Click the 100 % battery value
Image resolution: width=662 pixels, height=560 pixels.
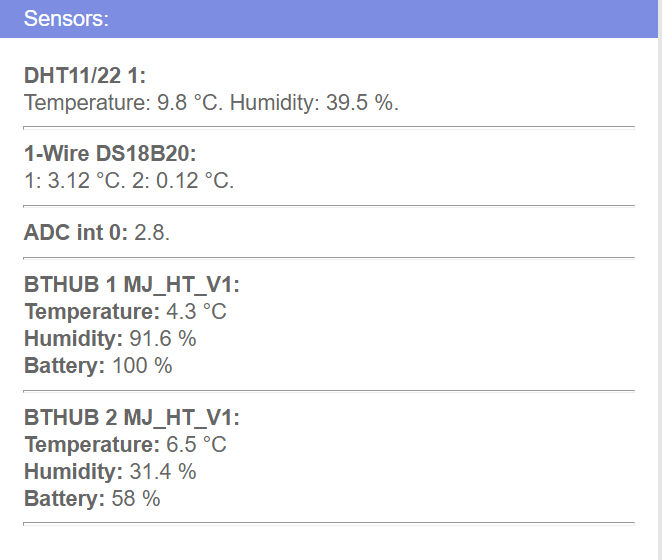[142, 366]
